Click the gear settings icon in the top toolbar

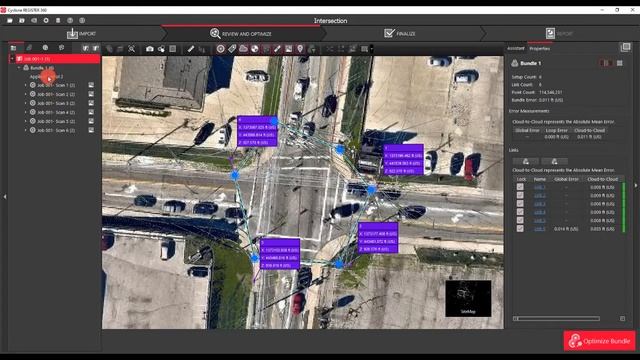[46, 20]
